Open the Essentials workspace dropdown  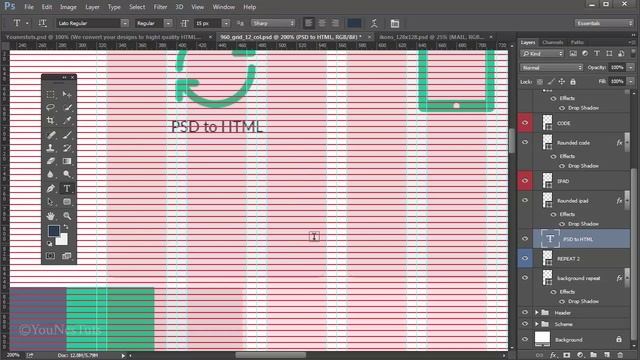[604, 23]
